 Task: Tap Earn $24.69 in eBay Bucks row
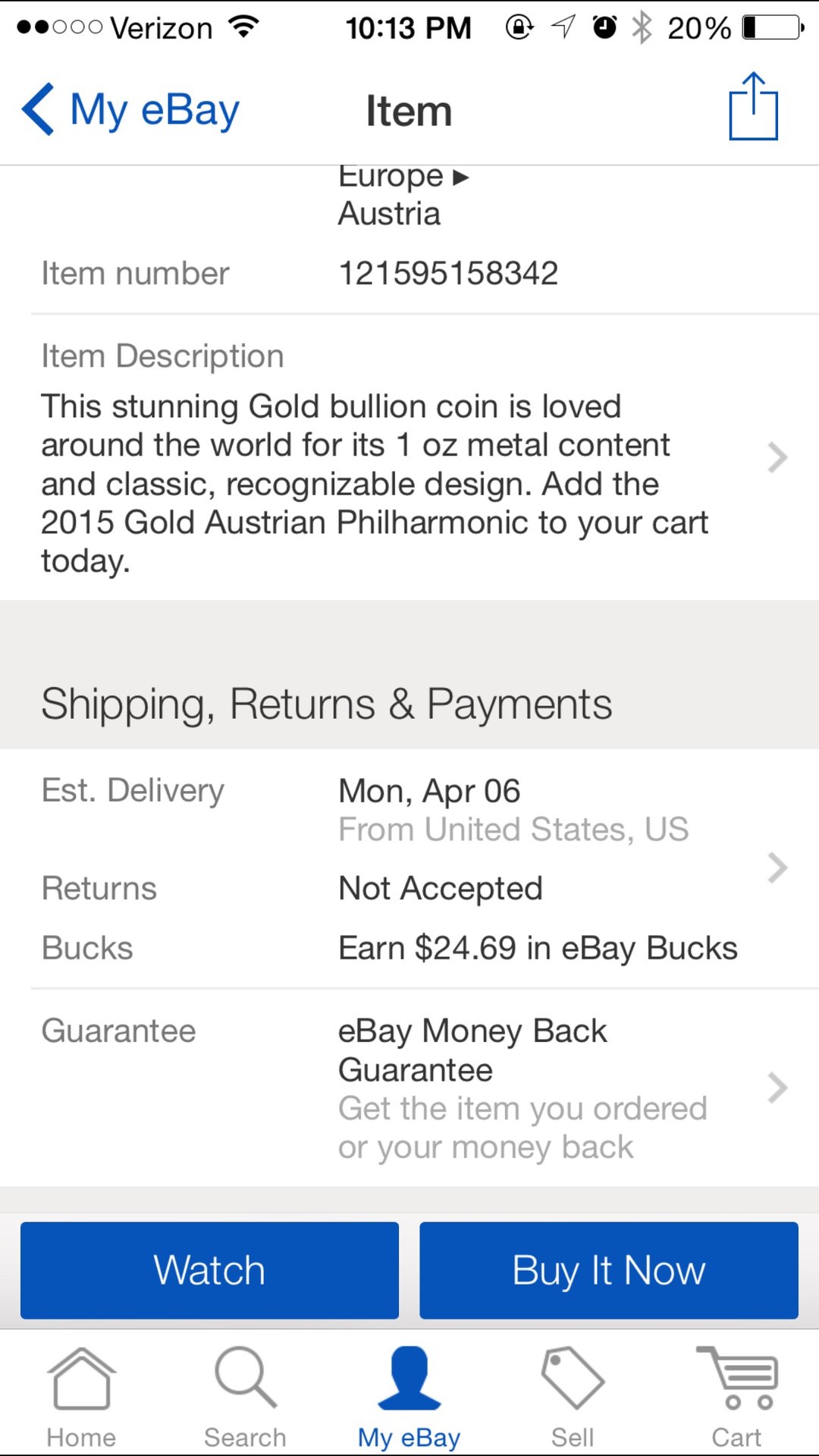pyautogui.click(x=409, y=948)
